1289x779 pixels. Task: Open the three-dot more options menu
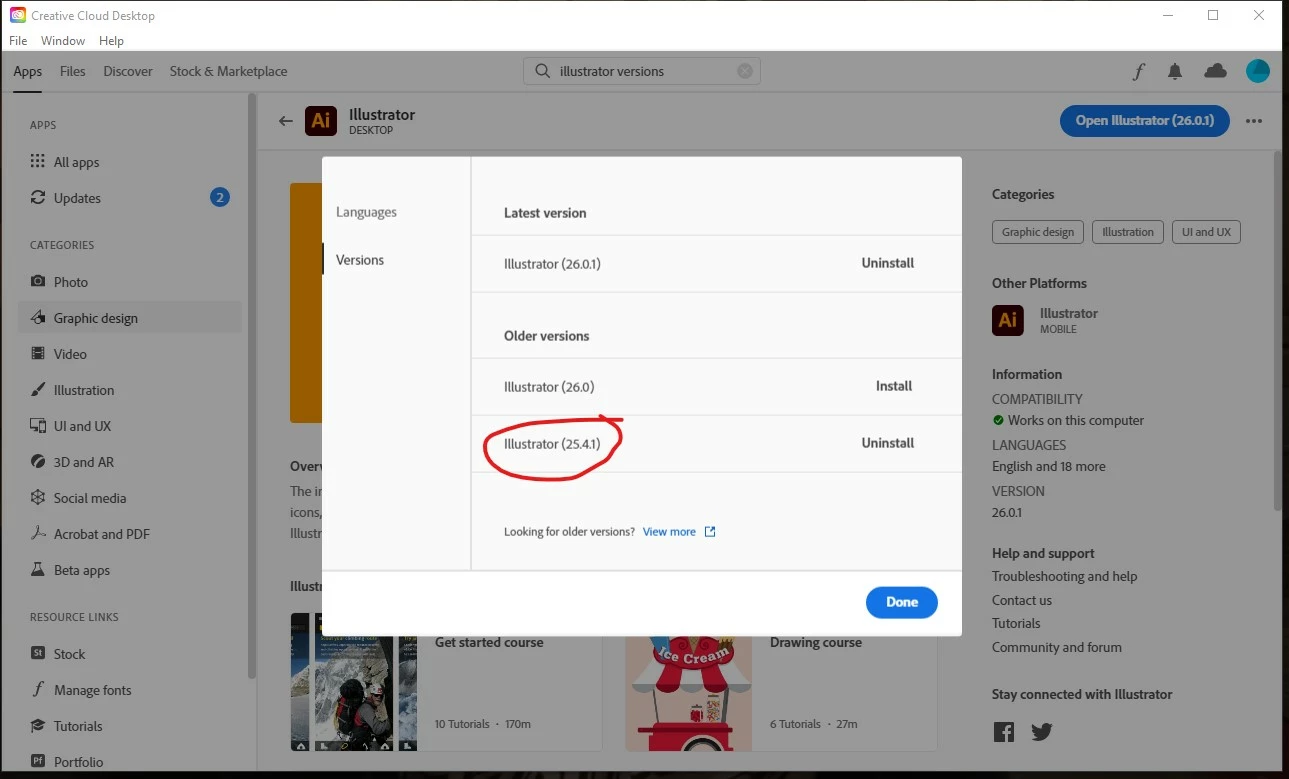pyautogui.click(x=1254, y=121)
